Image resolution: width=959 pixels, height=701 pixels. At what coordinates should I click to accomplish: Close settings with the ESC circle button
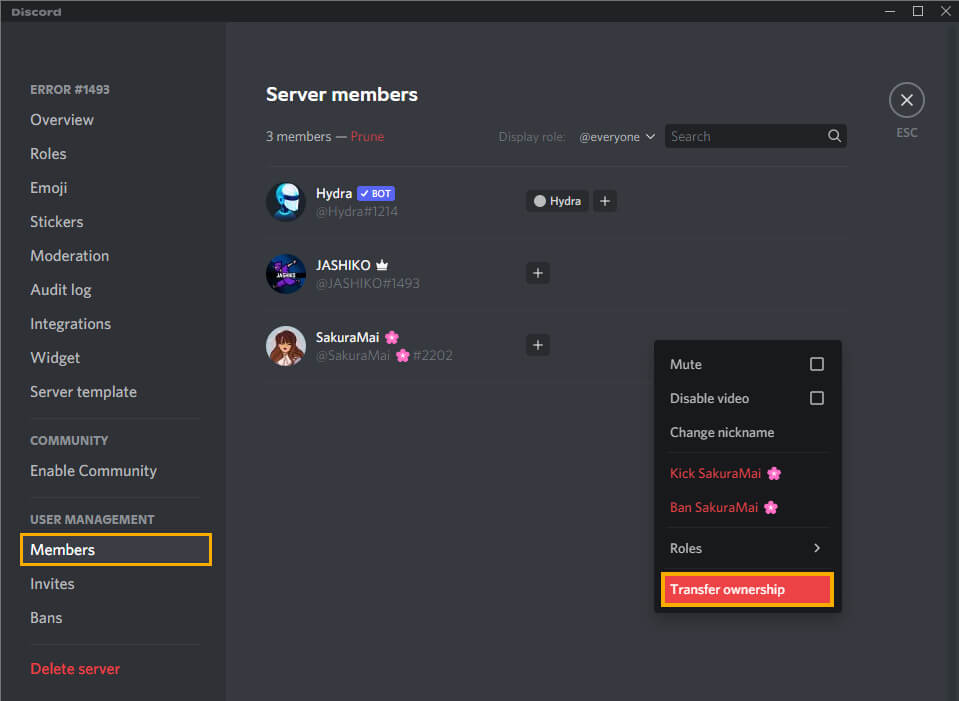(906, 100)
